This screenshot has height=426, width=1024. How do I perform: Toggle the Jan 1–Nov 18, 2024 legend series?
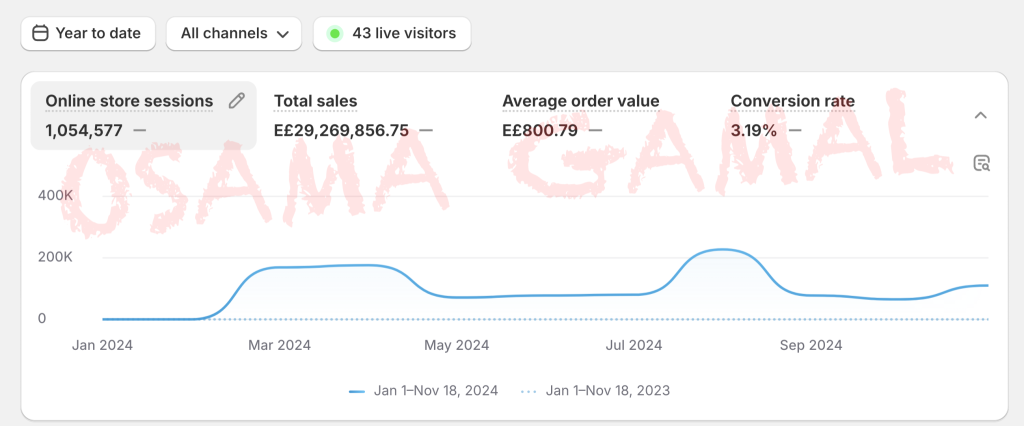[x=435, y=391]
